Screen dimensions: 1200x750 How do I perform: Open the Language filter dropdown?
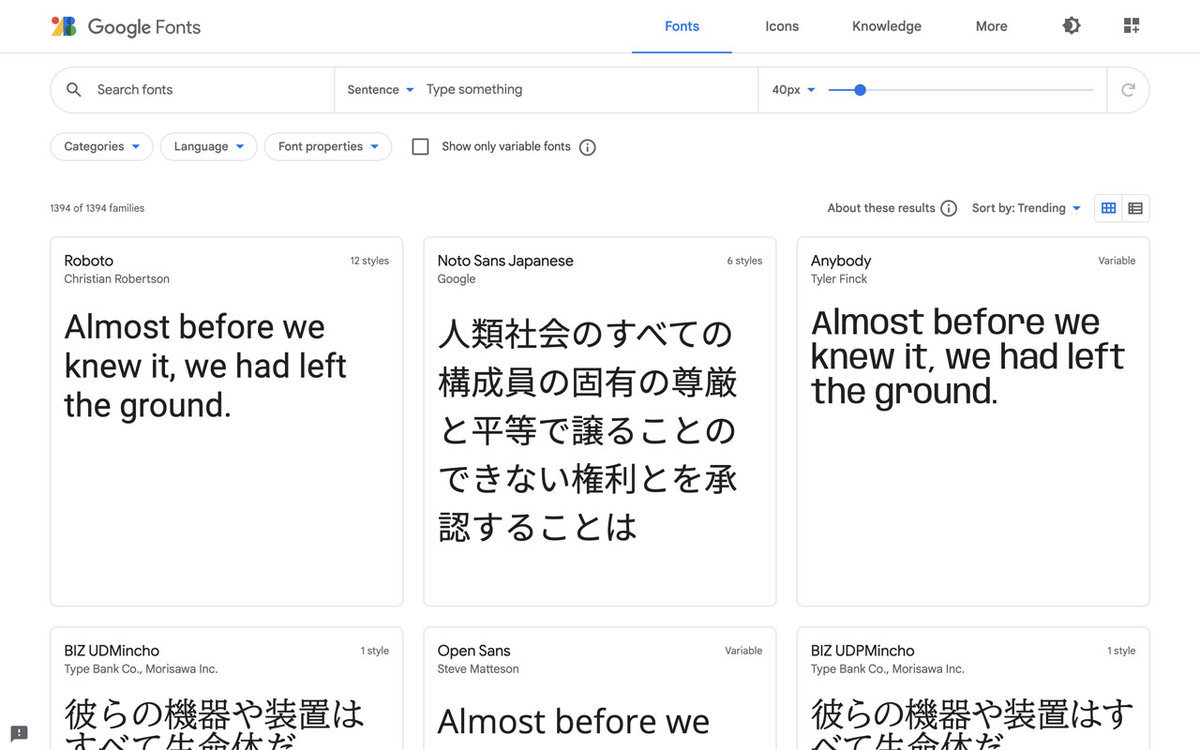pos(208,147)
